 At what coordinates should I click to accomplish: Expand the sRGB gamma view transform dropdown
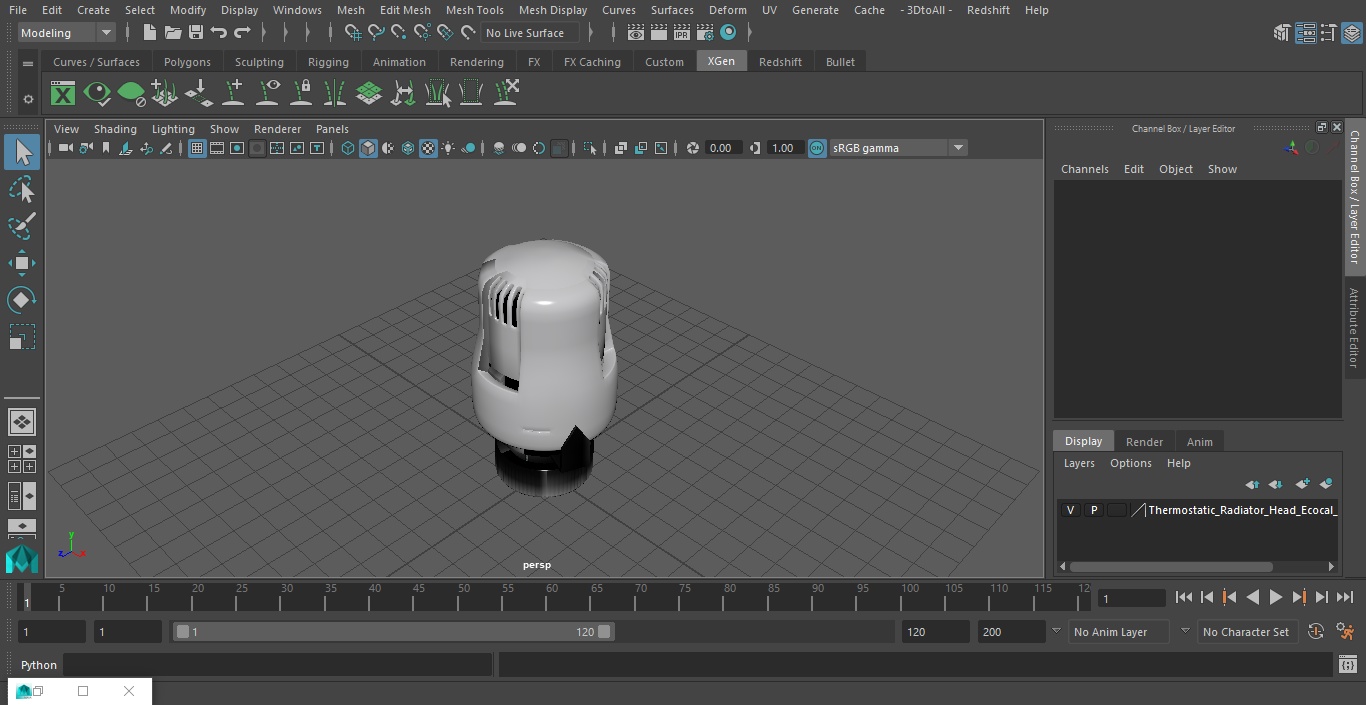coord(957,148)
